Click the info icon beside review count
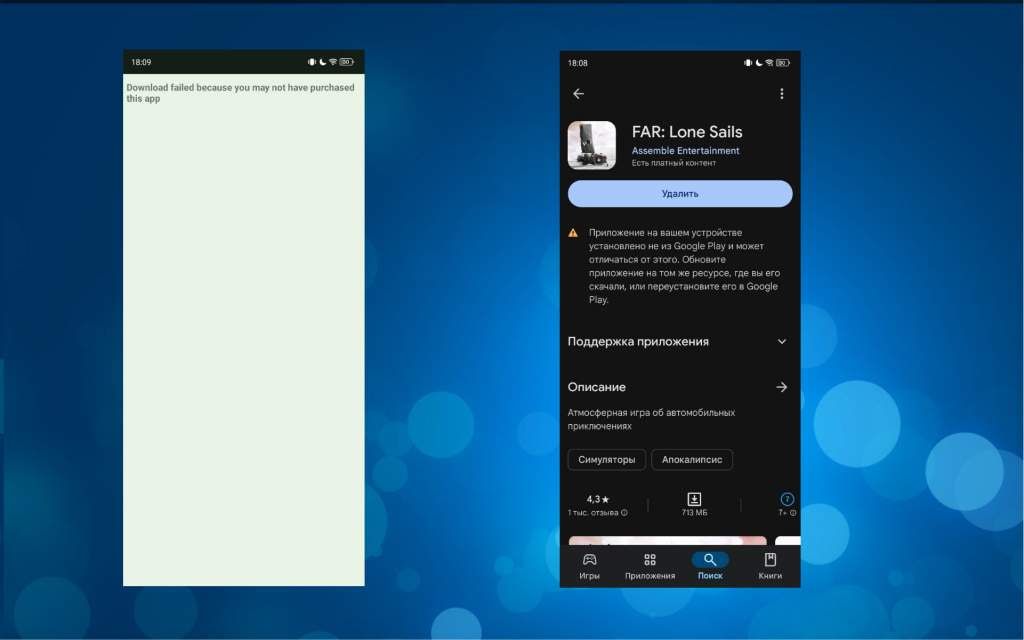 [x=624, y=513]
